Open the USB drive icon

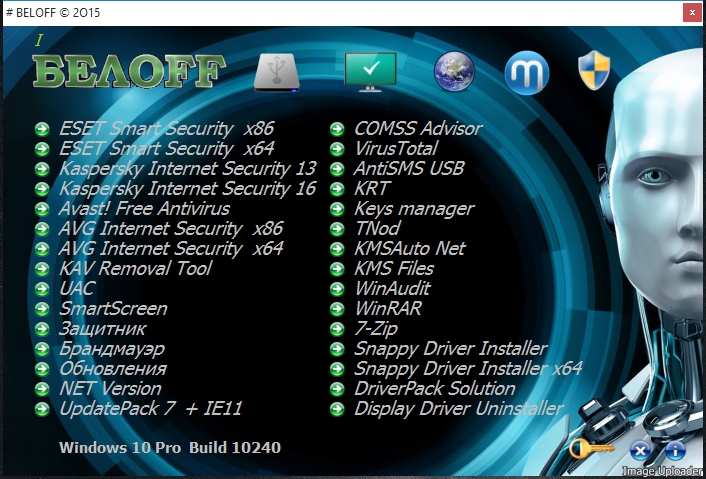click(276, 73)
